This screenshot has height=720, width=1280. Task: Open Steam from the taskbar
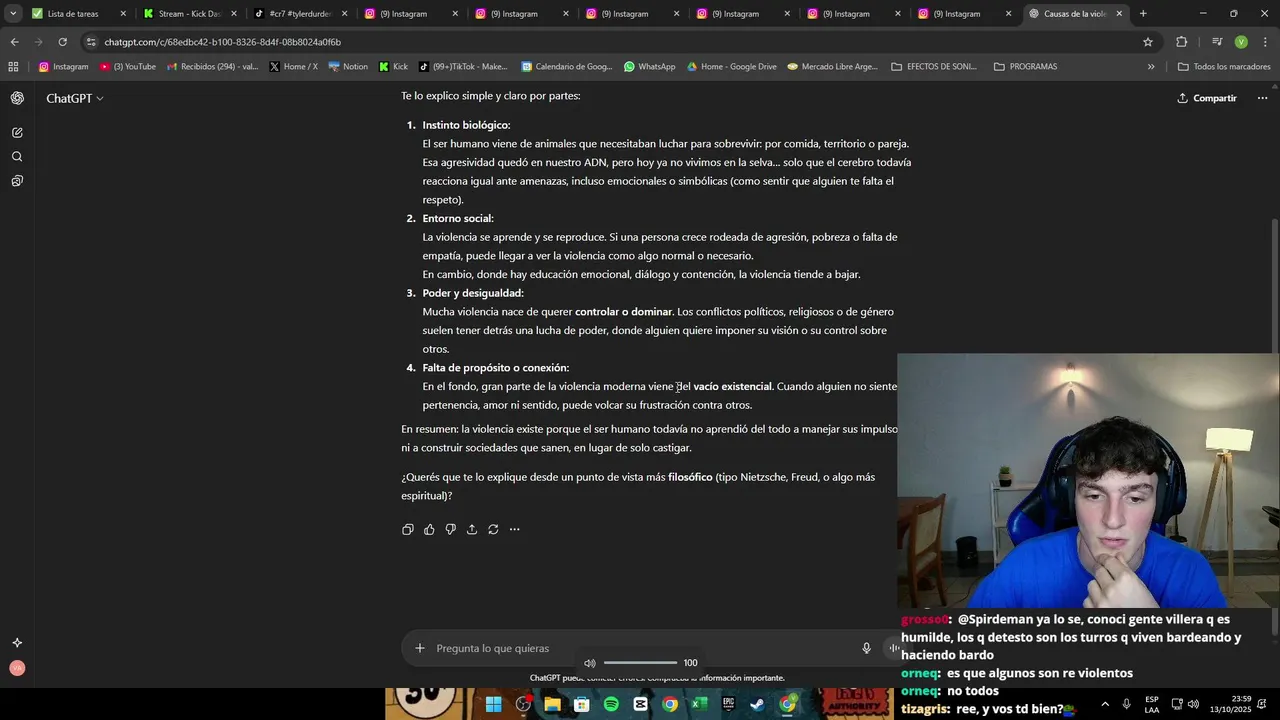[758, 704]
